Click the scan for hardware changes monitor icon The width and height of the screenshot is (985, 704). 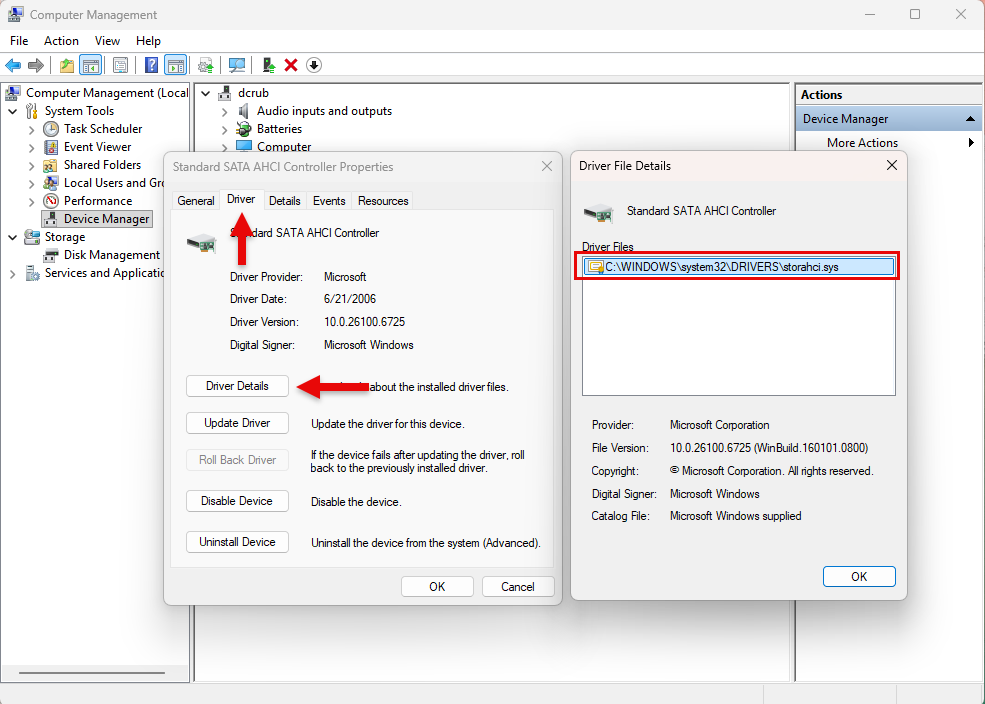tap(237, 65)
